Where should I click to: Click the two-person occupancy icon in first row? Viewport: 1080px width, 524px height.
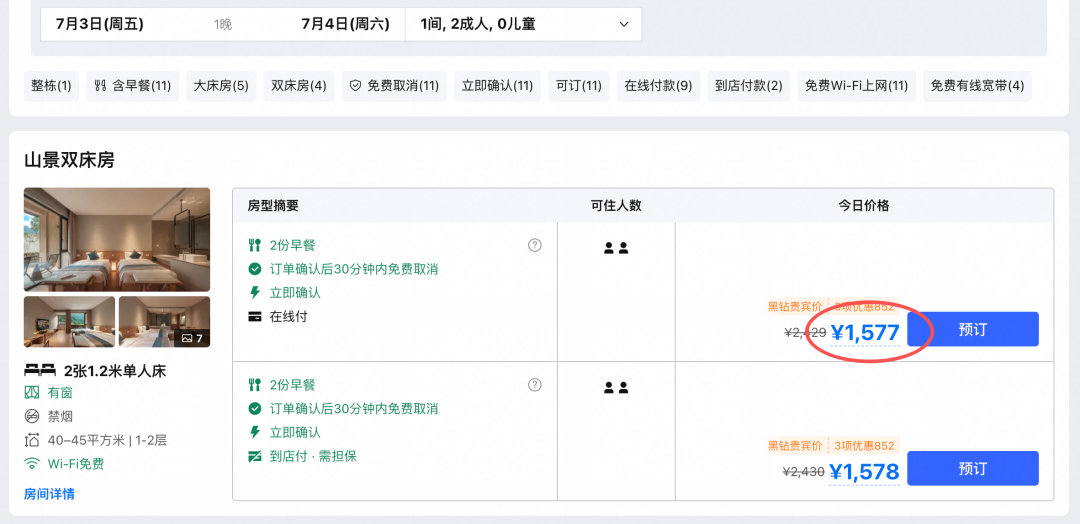point(616,249)
